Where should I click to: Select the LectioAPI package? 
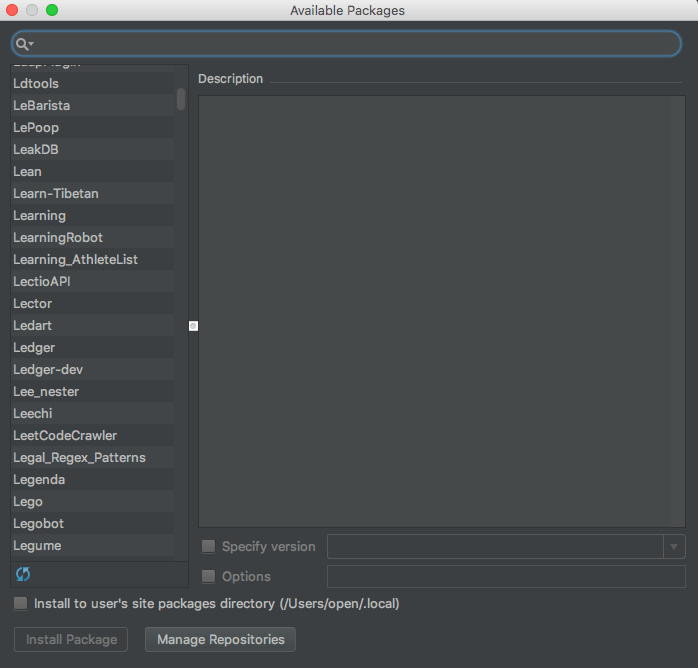point(93,282)
